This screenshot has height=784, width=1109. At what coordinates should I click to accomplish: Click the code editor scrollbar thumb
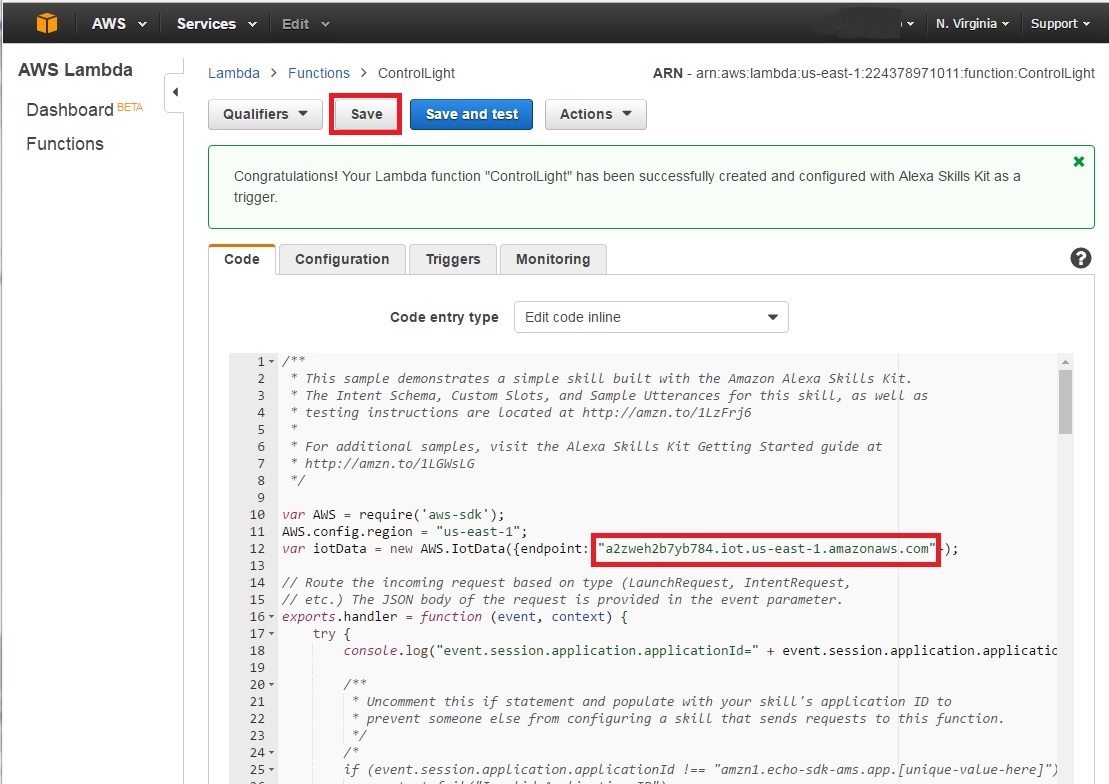[1065, 401]
